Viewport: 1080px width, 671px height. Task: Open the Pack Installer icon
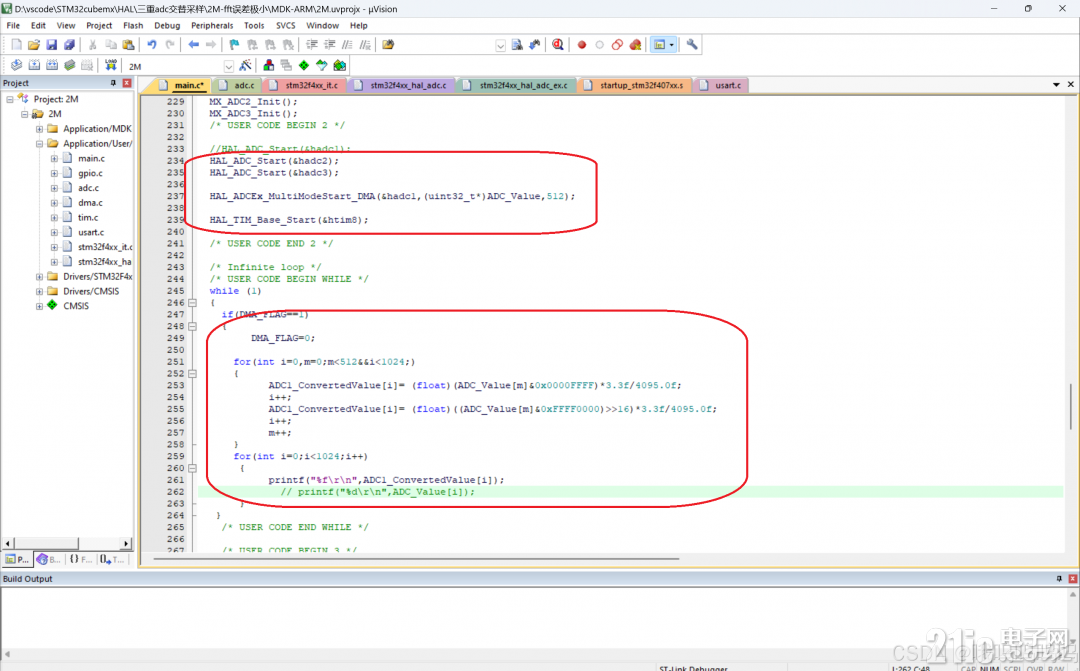tap(340, 65)
